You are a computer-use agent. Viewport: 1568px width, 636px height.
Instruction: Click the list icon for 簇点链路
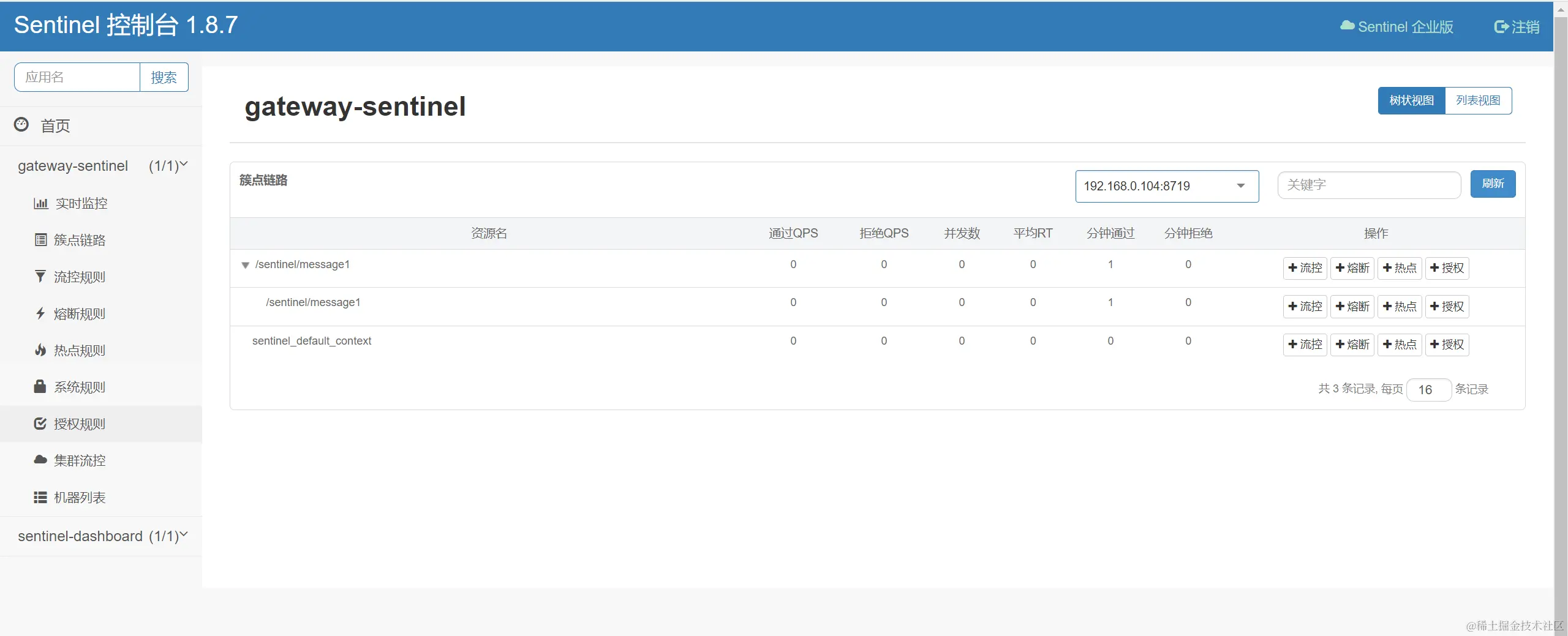40,240
